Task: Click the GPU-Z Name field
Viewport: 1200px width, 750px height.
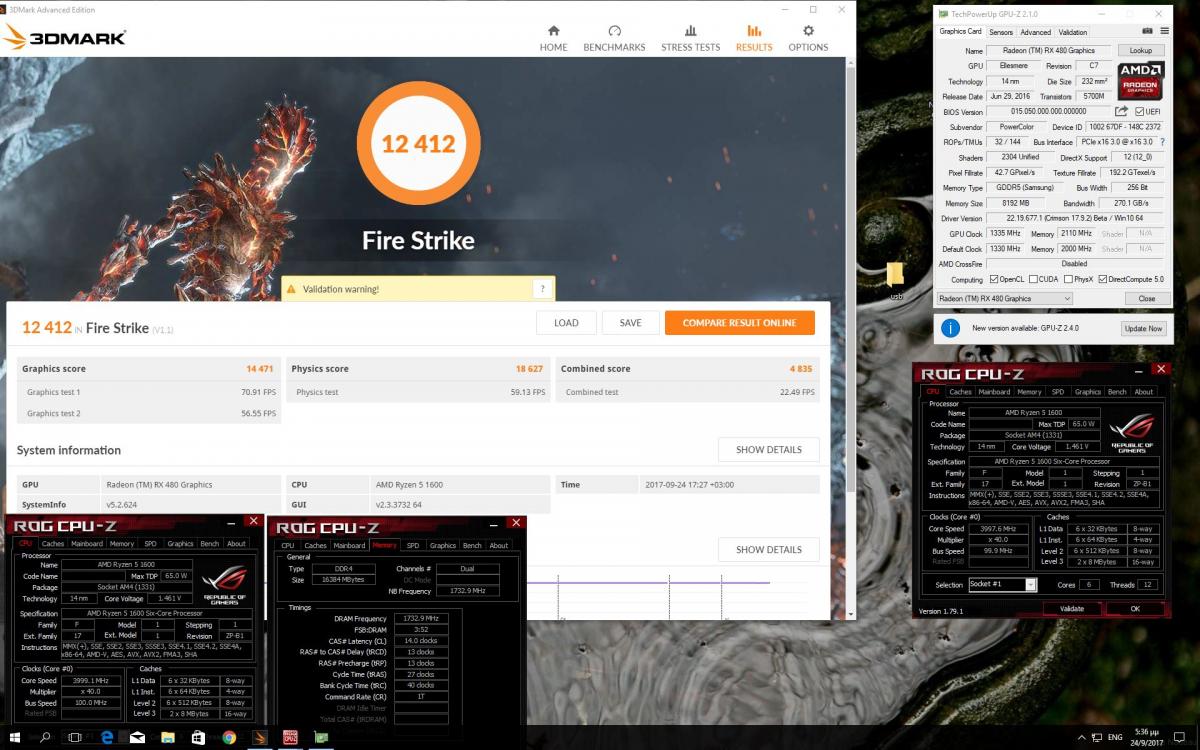Action: pos(1048,50)
